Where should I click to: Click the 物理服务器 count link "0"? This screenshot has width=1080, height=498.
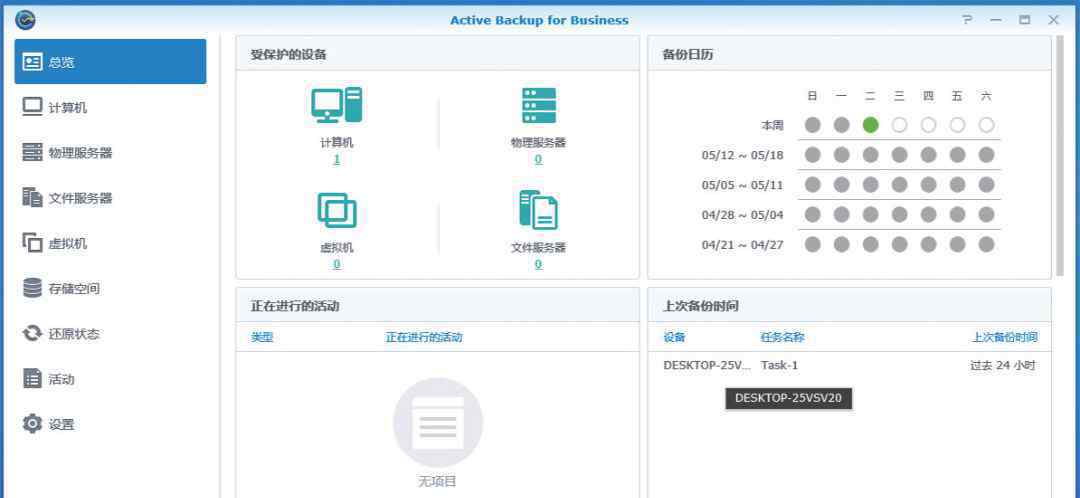538,159
